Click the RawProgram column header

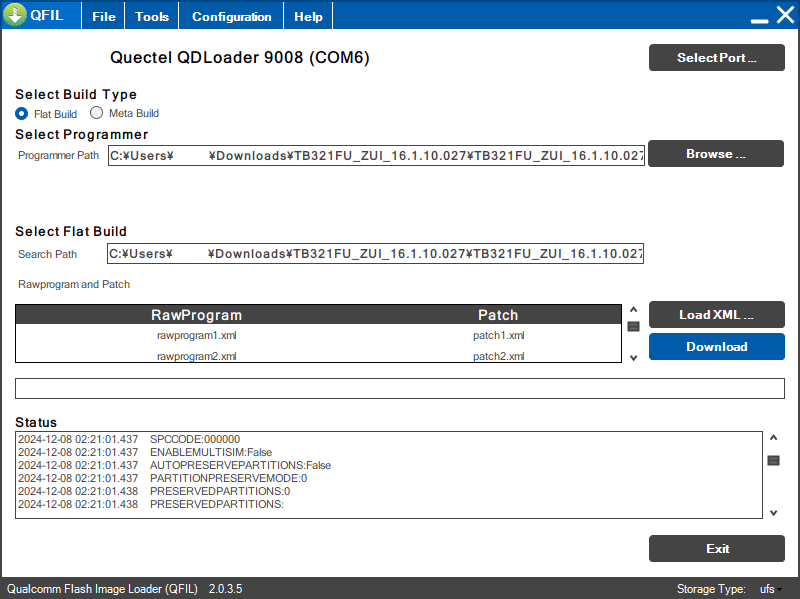point(196,315)
